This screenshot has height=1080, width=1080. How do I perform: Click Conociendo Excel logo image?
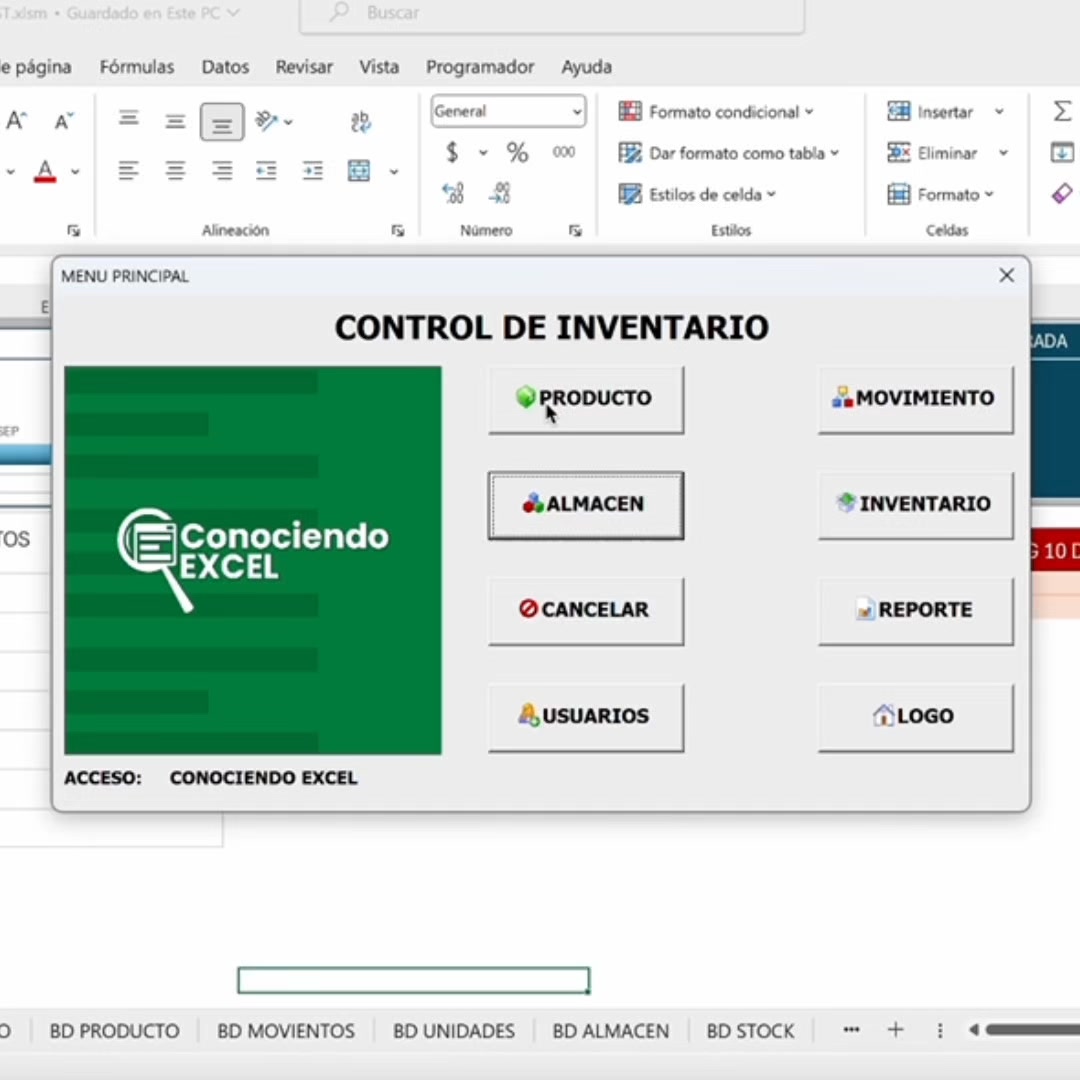[253, 560]
